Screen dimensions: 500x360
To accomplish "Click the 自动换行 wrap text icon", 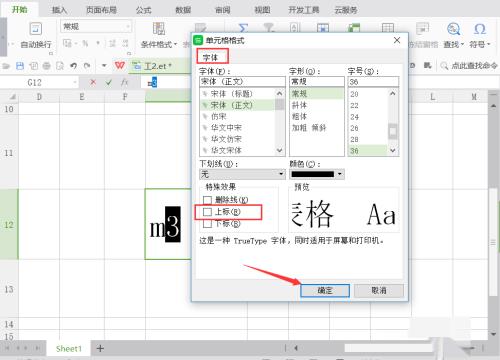I will [x=36, y=29].
